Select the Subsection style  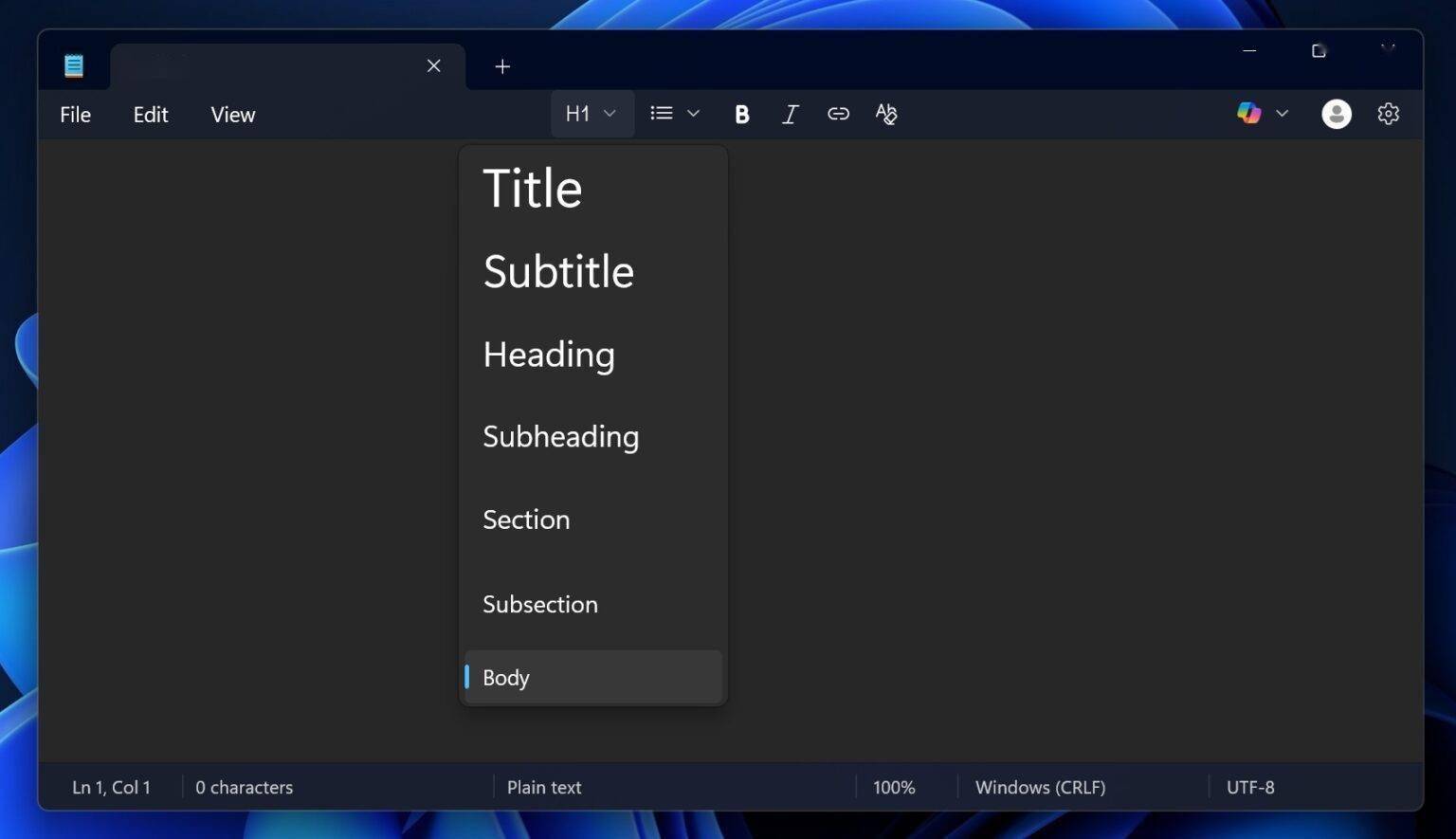point(593,604)
